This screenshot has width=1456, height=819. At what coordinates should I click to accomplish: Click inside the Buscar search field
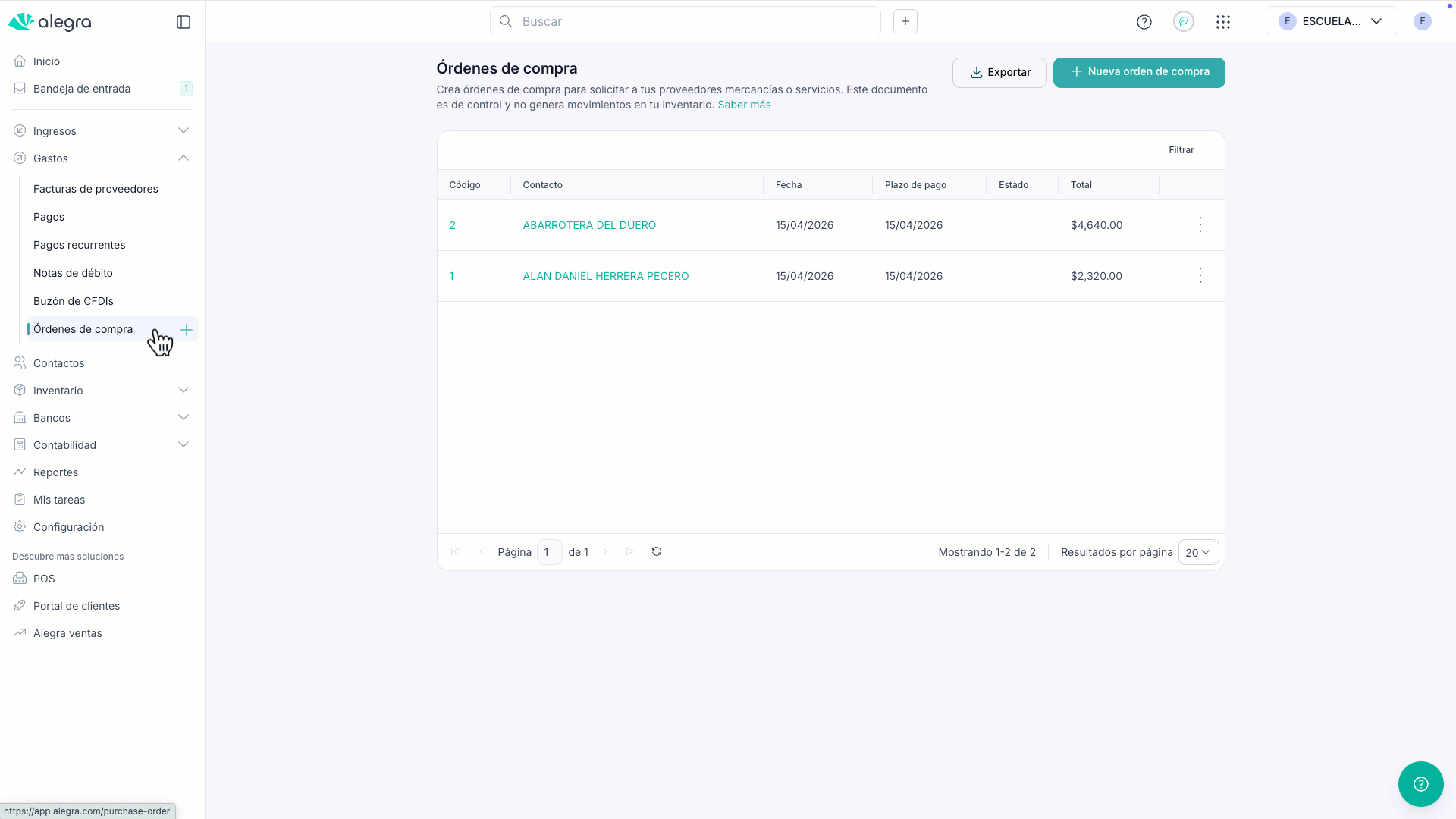pyautogui.click(x=682, y=21)
